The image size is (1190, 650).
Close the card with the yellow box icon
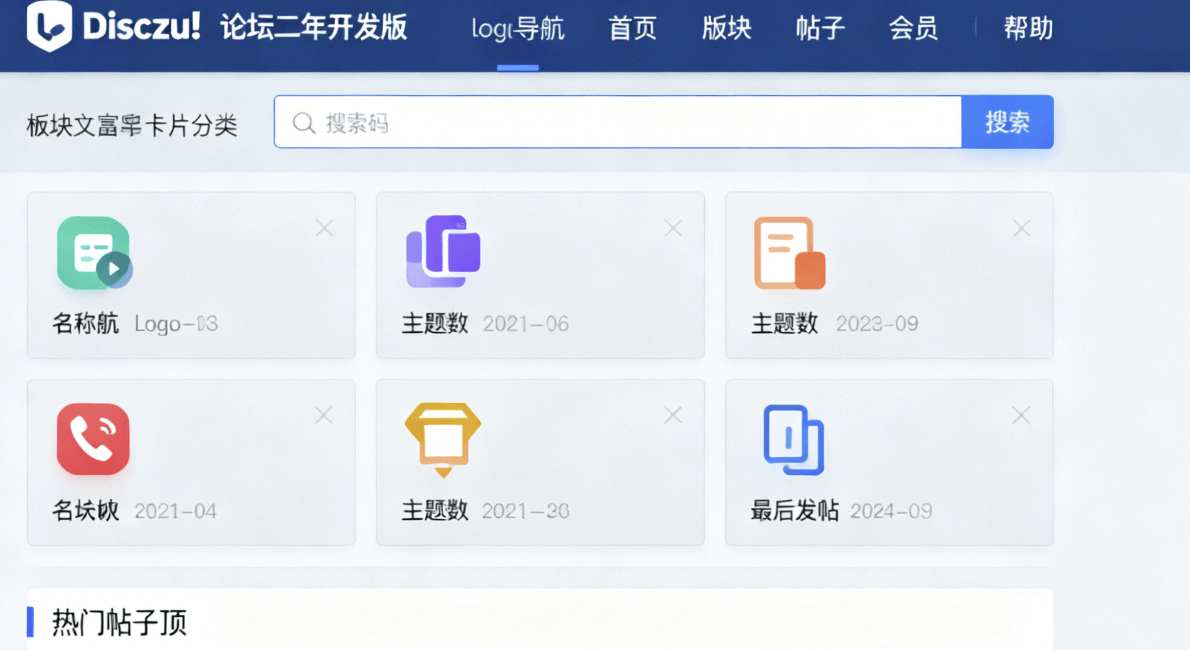coord(672,415)
